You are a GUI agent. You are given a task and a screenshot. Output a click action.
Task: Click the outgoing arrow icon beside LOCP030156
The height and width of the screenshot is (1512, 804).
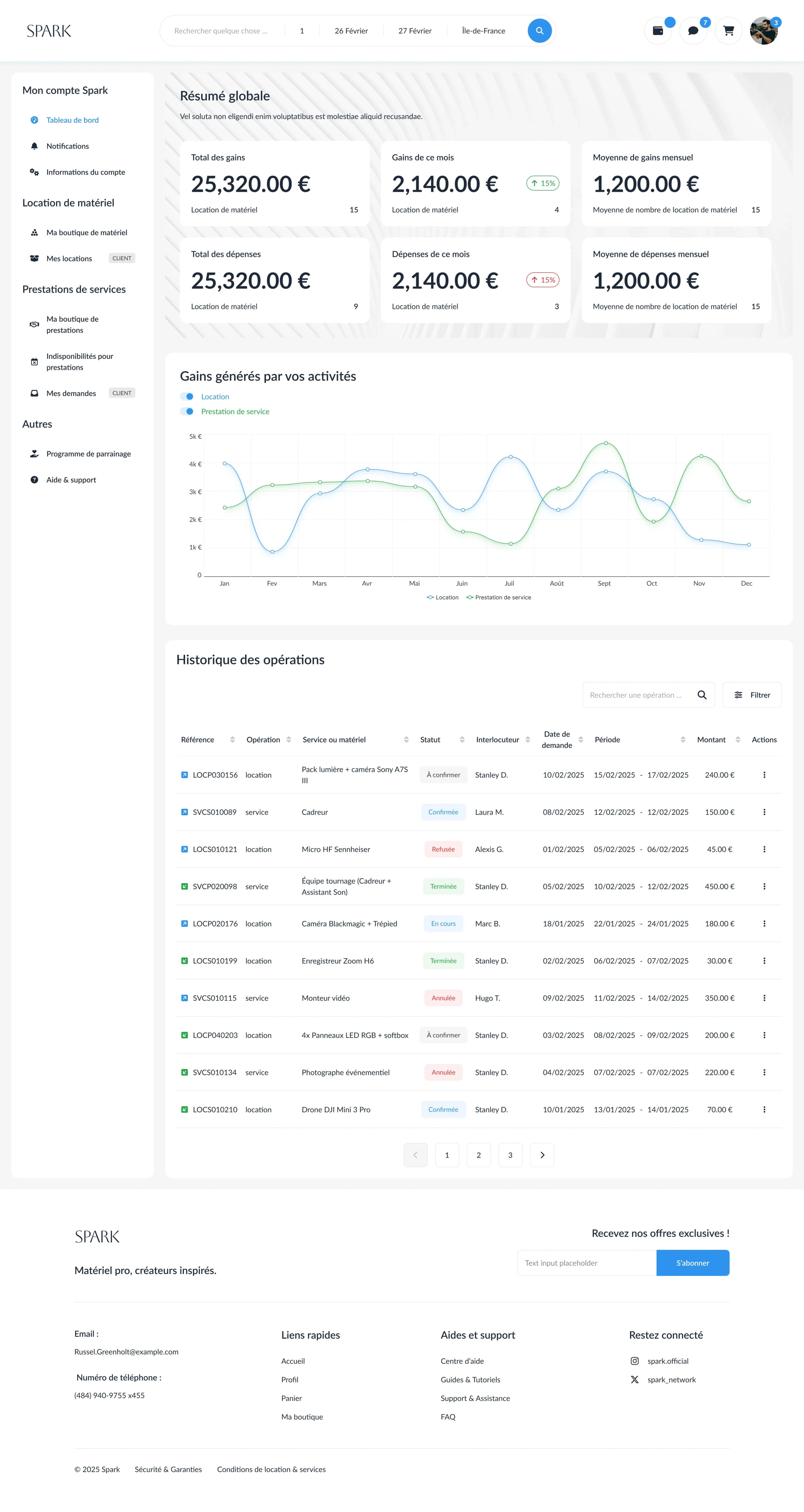[x=184, y=775]
